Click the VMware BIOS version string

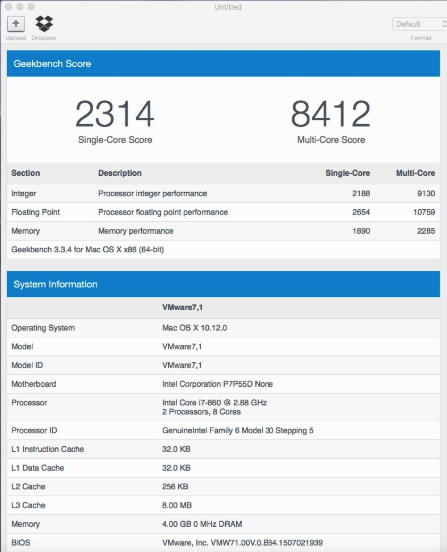242,542
